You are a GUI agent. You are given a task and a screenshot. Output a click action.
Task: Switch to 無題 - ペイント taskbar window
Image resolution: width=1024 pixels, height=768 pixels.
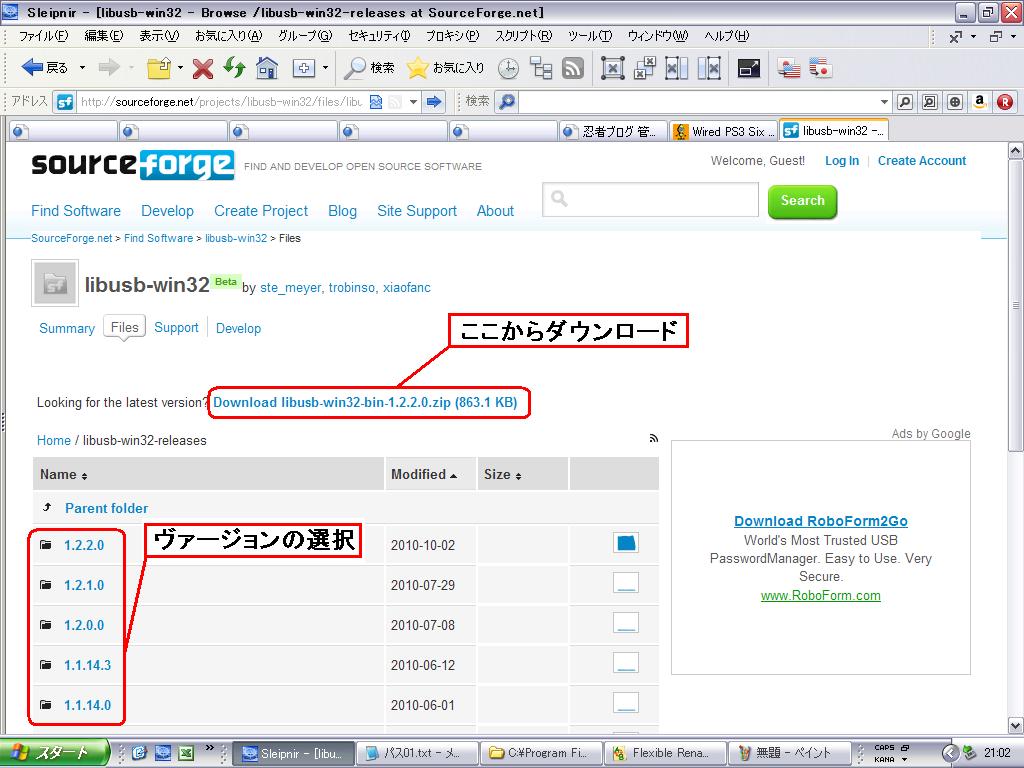[790, 753]
